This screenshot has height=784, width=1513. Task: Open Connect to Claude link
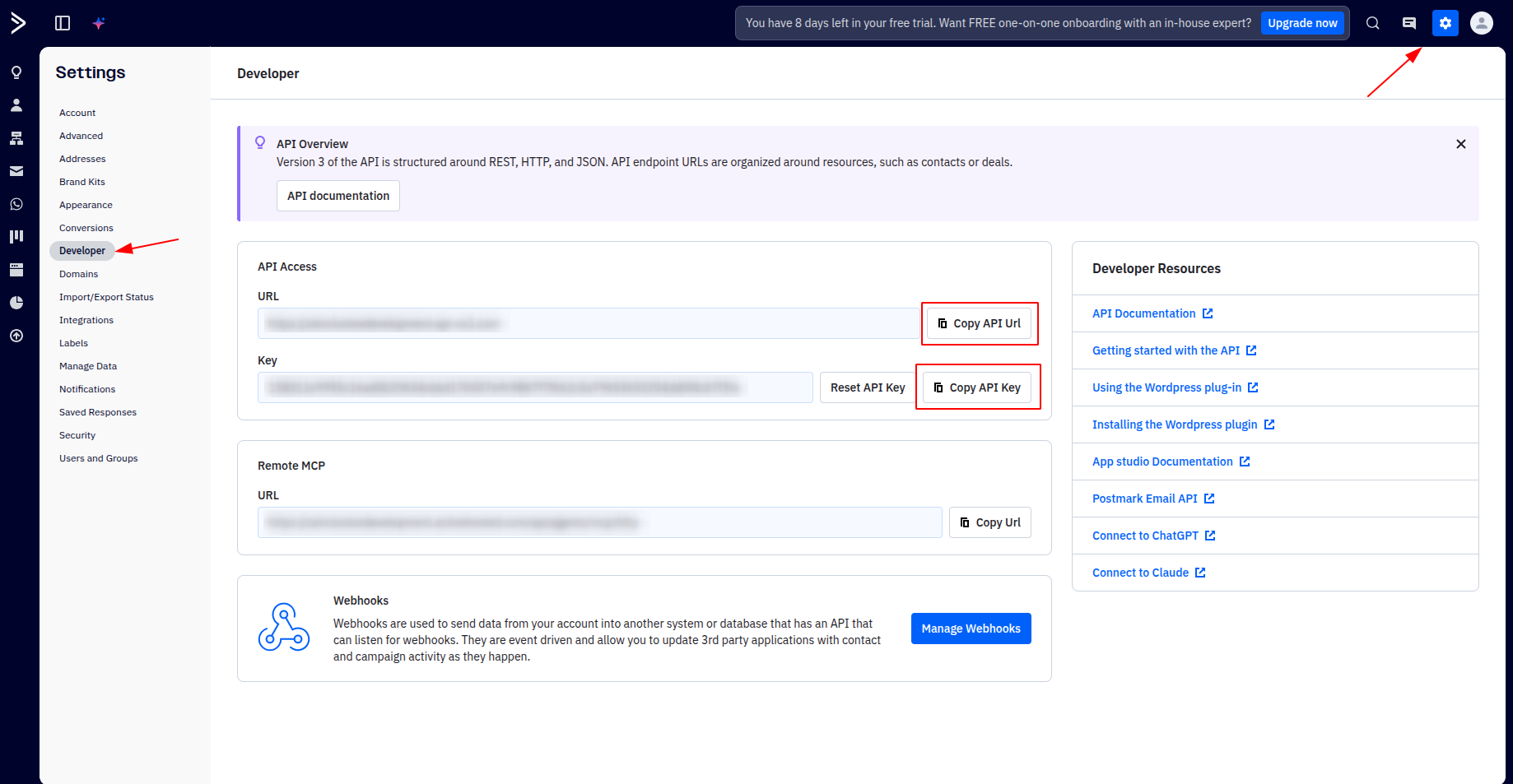click(1149, 573)
